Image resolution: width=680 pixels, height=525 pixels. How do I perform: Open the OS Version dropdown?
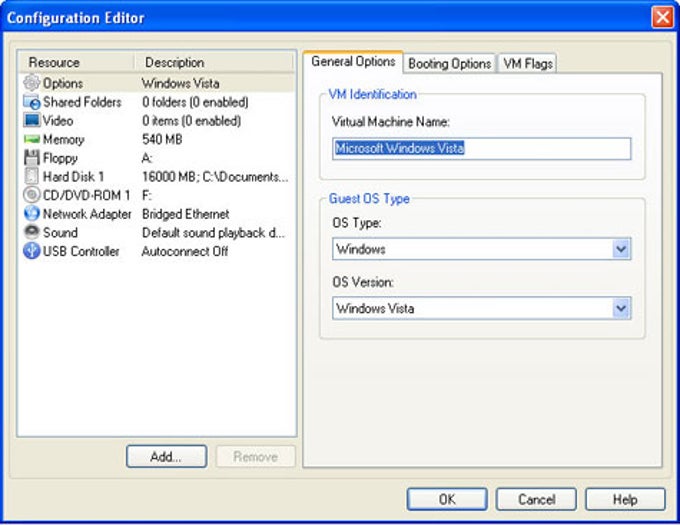621,308
